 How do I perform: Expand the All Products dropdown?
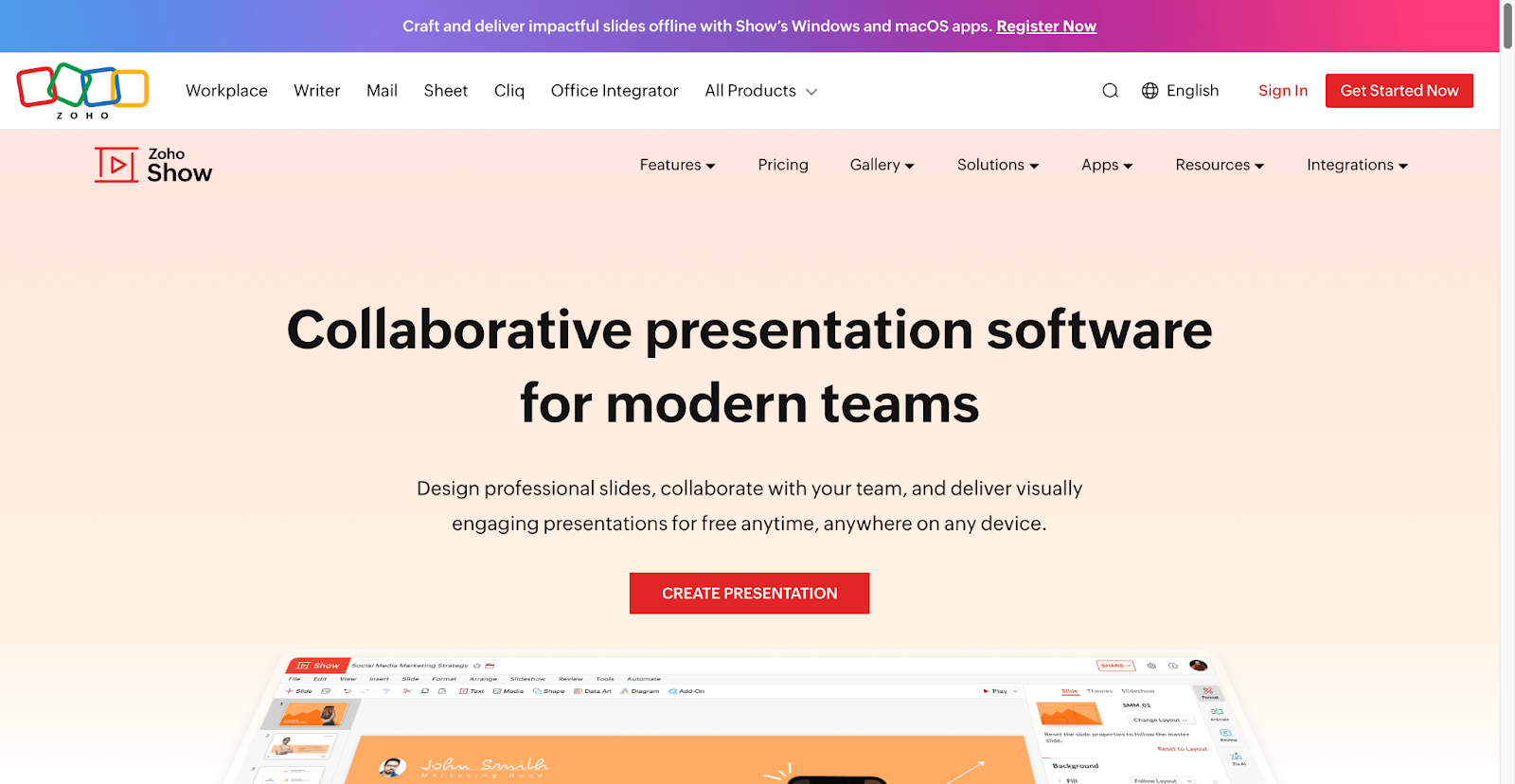tap(760, 91)
